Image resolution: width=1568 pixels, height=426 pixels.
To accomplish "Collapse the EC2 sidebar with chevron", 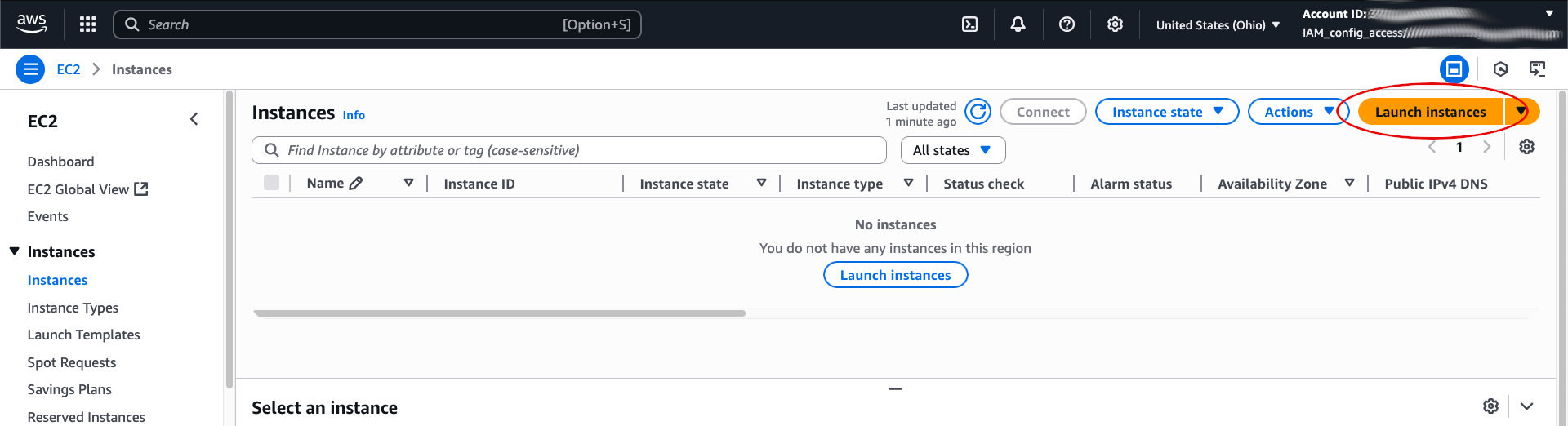I will 194,119.
